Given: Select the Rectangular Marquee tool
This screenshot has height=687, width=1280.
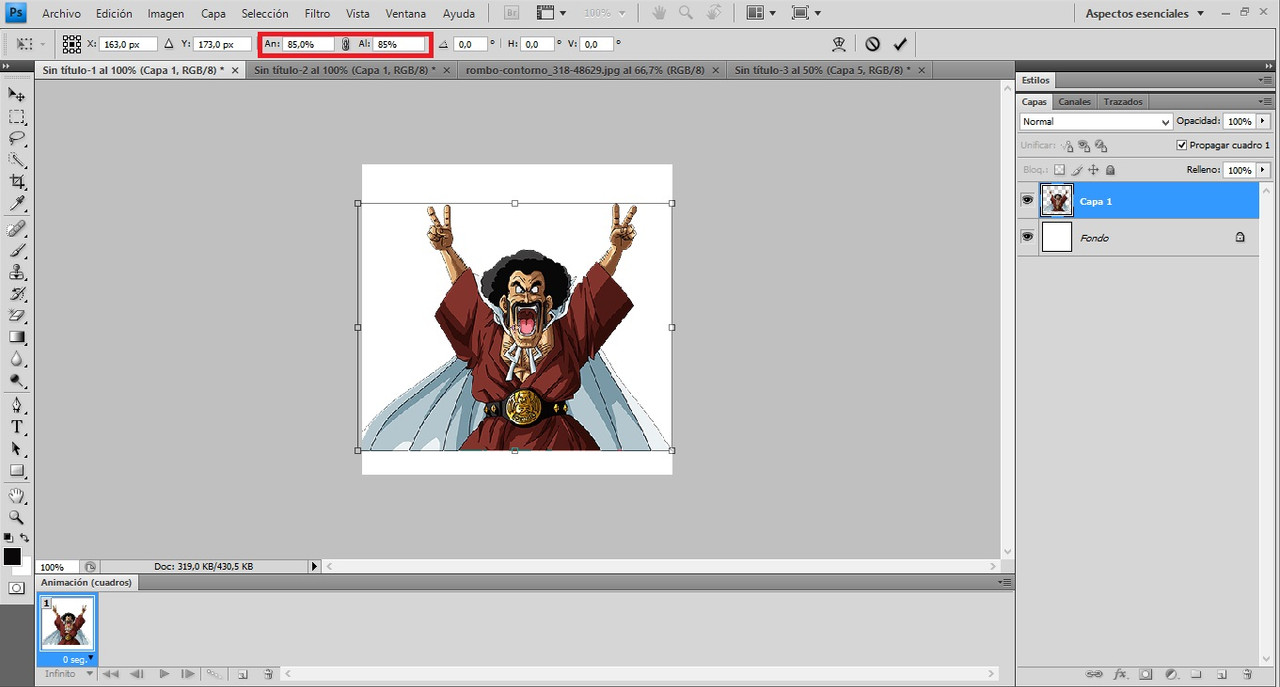Looking at the screenshot, I should 17,117.
